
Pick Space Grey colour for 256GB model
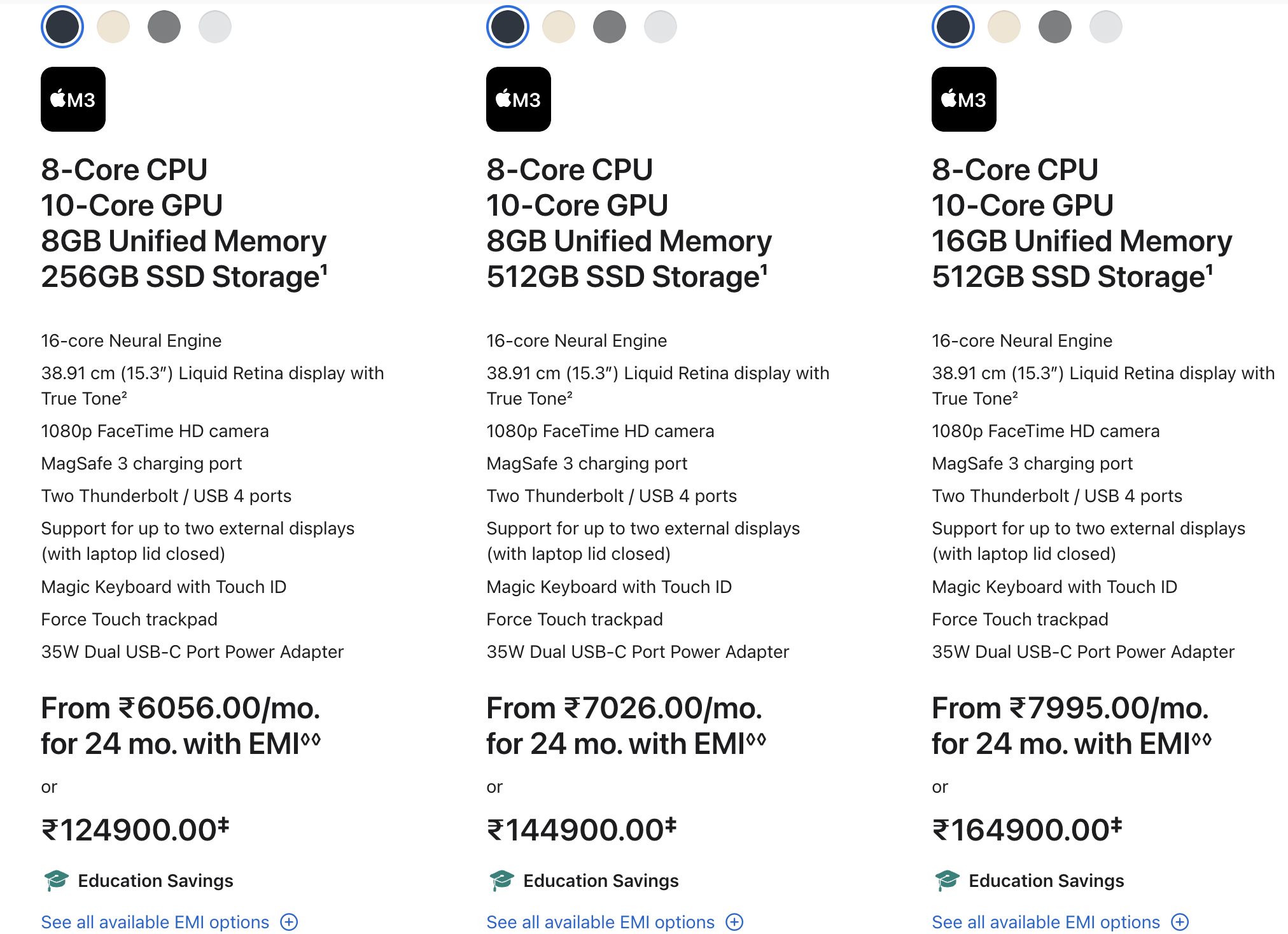tap(164, 27)
